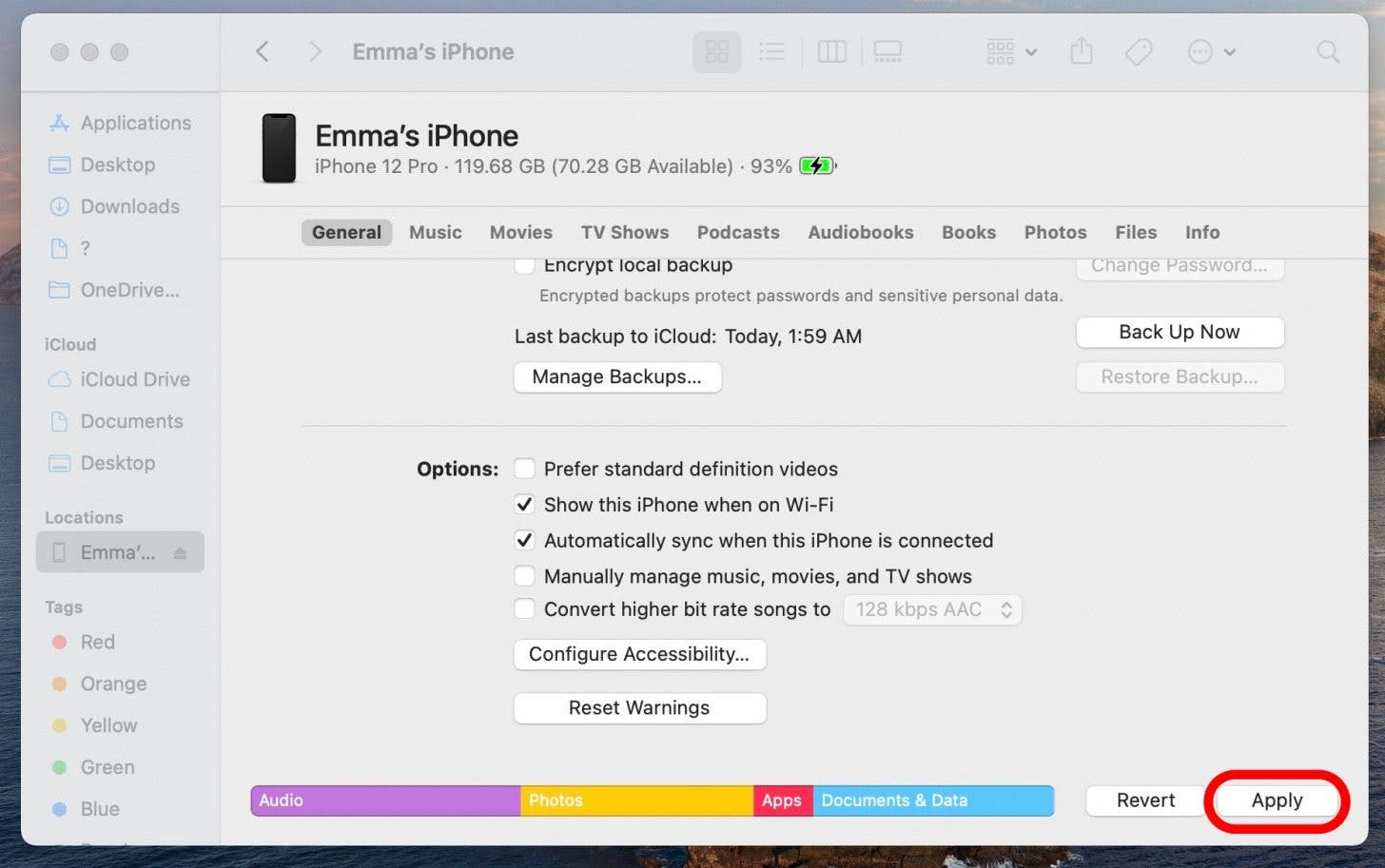The width and height of the screenshot is (1385, 868).
Task: Expand the More actions ellipsis menu
Action: click(x=1211, y=51)
